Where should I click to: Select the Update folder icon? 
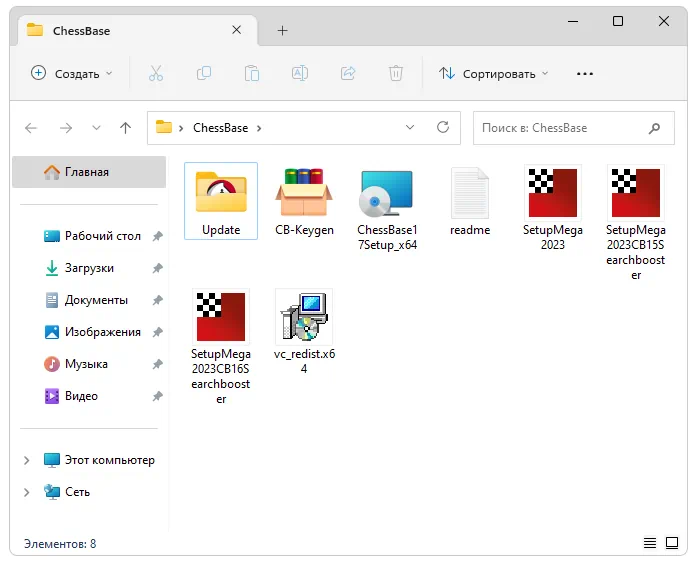point(221,193)
